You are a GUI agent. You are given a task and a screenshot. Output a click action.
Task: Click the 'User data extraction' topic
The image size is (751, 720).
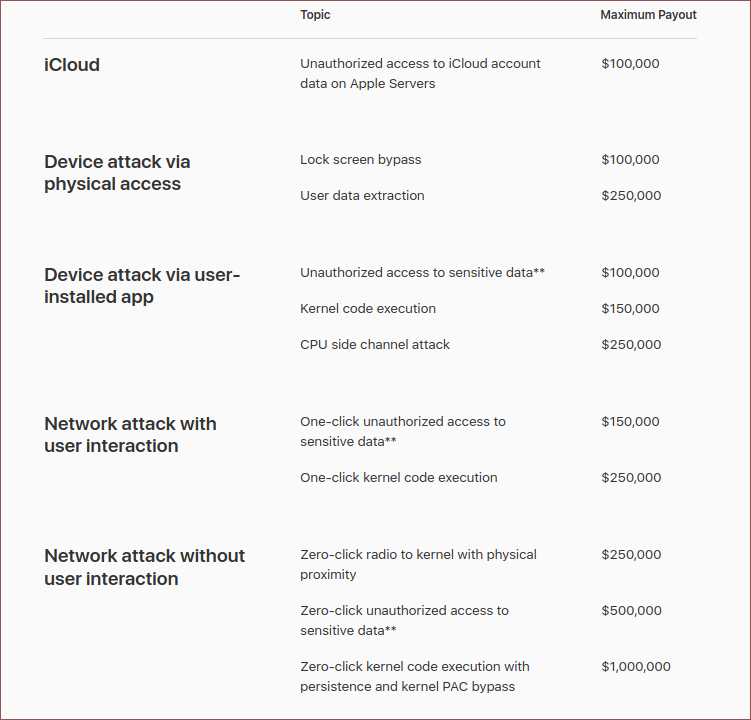coord(362,196)
